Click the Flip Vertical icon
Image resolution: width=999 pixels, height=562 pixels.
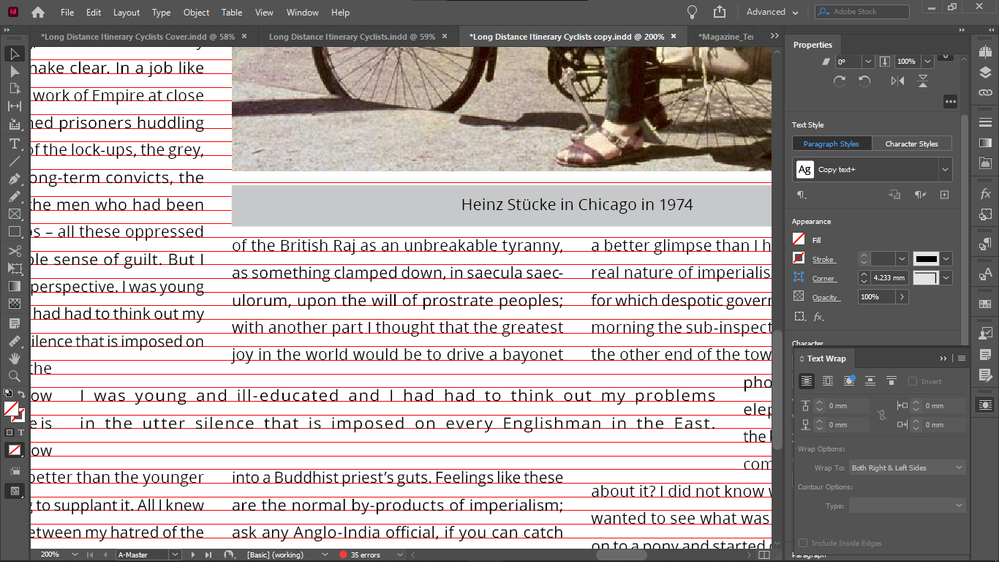pyautogui.click(x=923, y=81)
